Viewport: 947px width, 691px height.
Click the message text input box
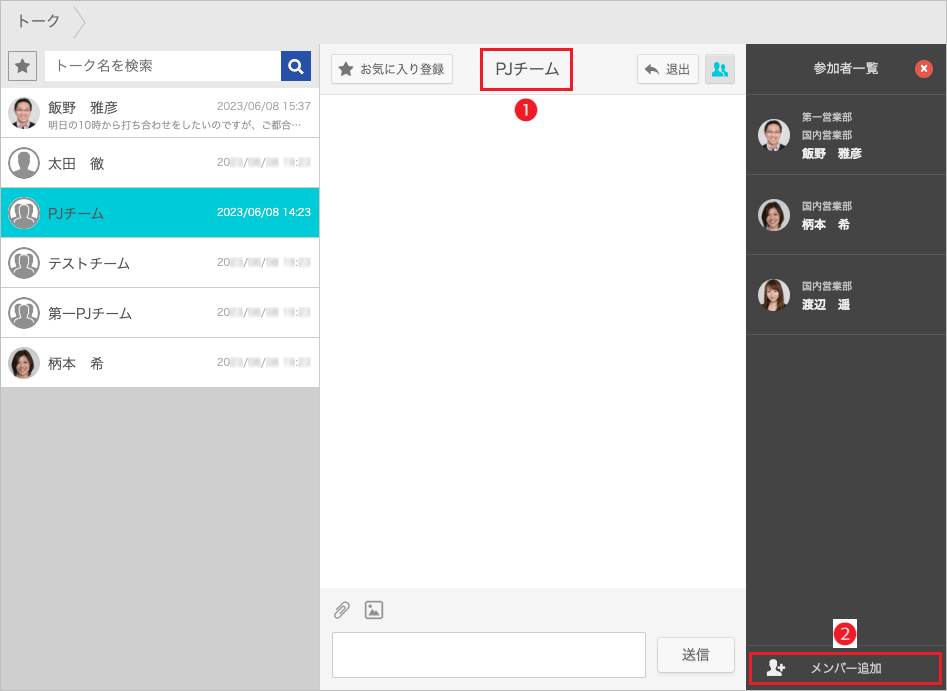pos(489,655)
